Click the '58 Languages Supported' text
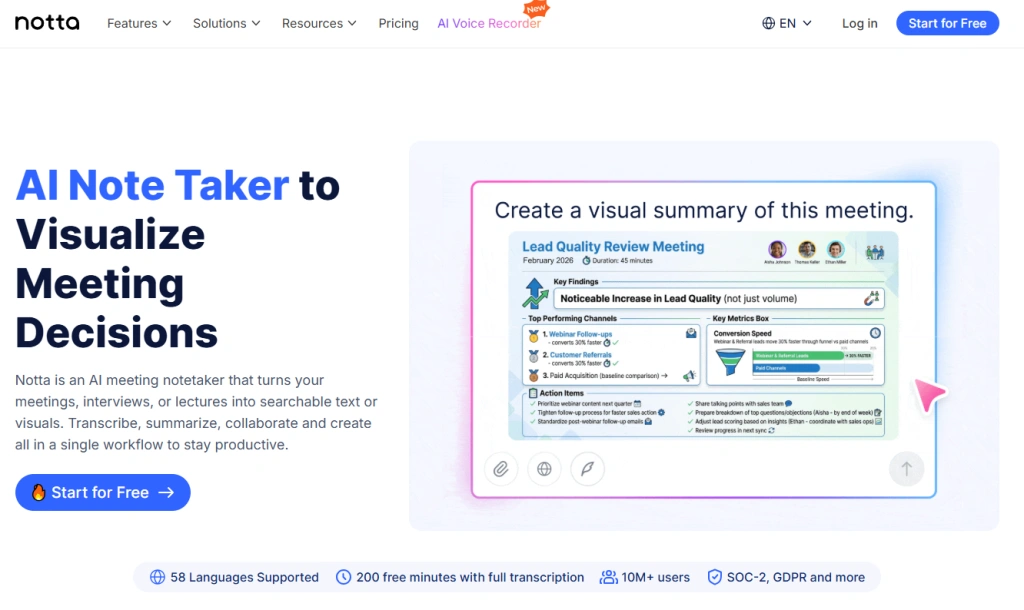 244,577
